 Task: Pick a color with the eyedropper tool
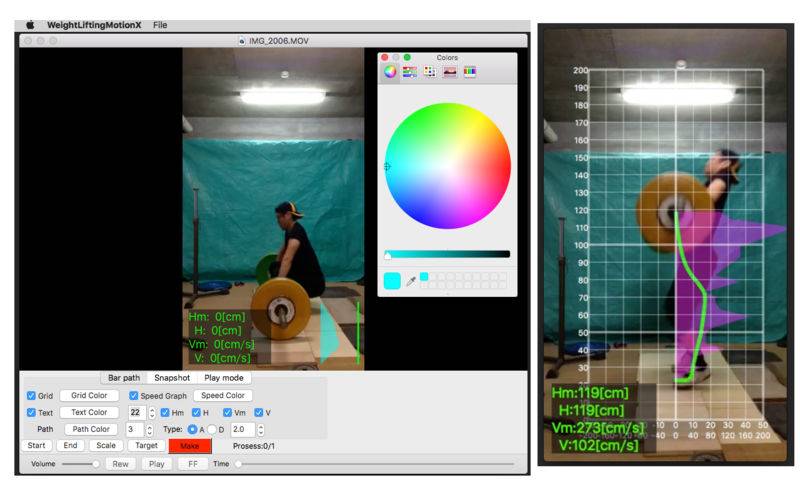tap(410, 281)
